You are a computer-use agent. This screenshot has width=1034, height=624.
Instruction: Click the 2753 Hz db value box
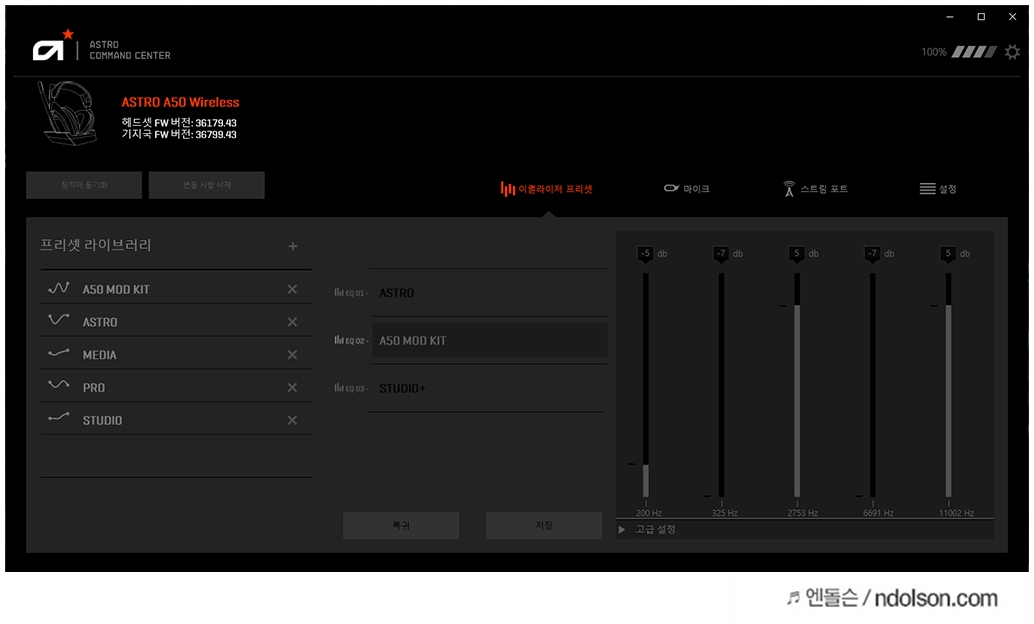click(797, 253)
